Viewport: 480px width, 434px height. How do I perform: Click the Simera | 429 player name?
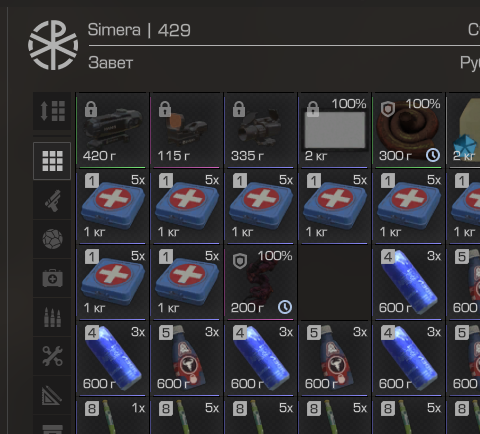pyautogui.click(x=139, y=30)
